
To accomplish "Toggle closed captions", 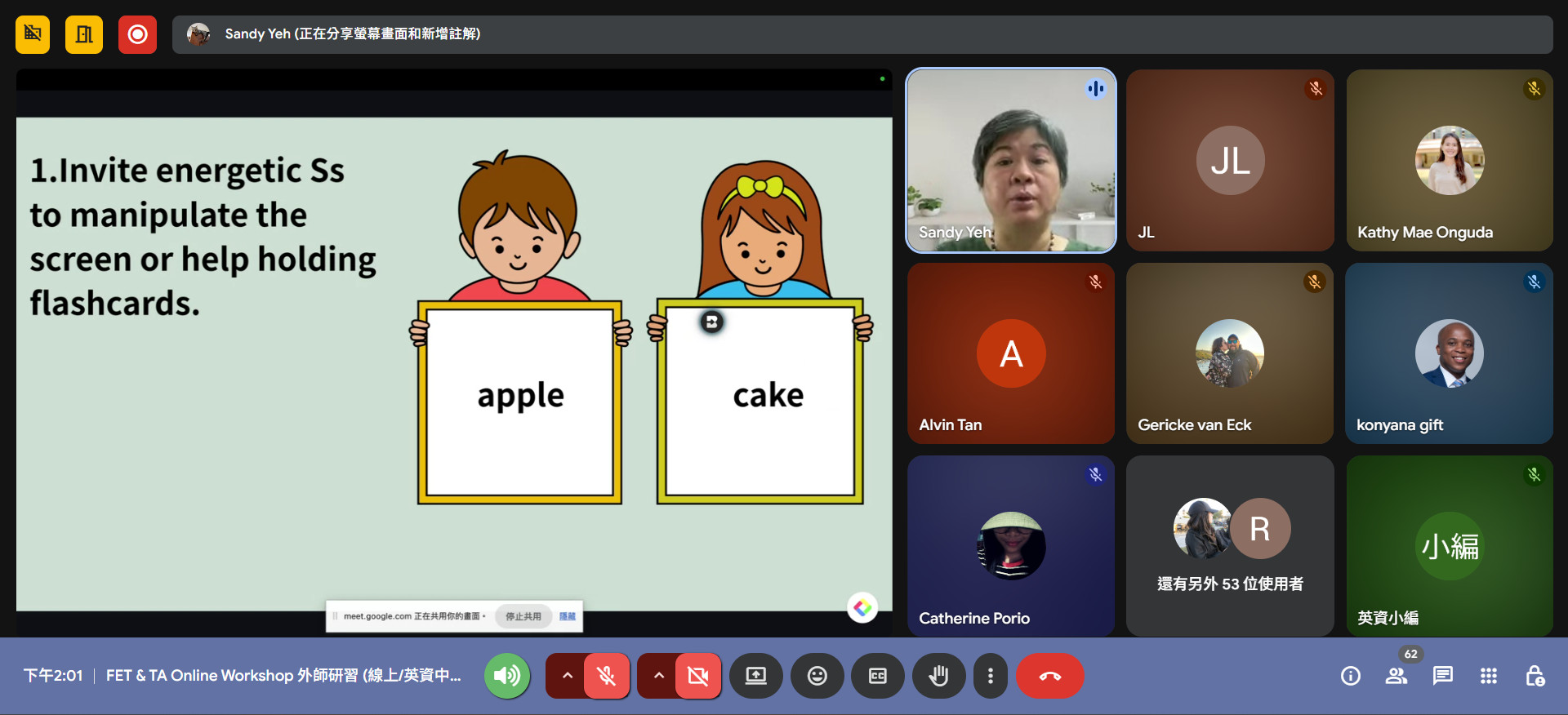I will click(x=877, y=676).
